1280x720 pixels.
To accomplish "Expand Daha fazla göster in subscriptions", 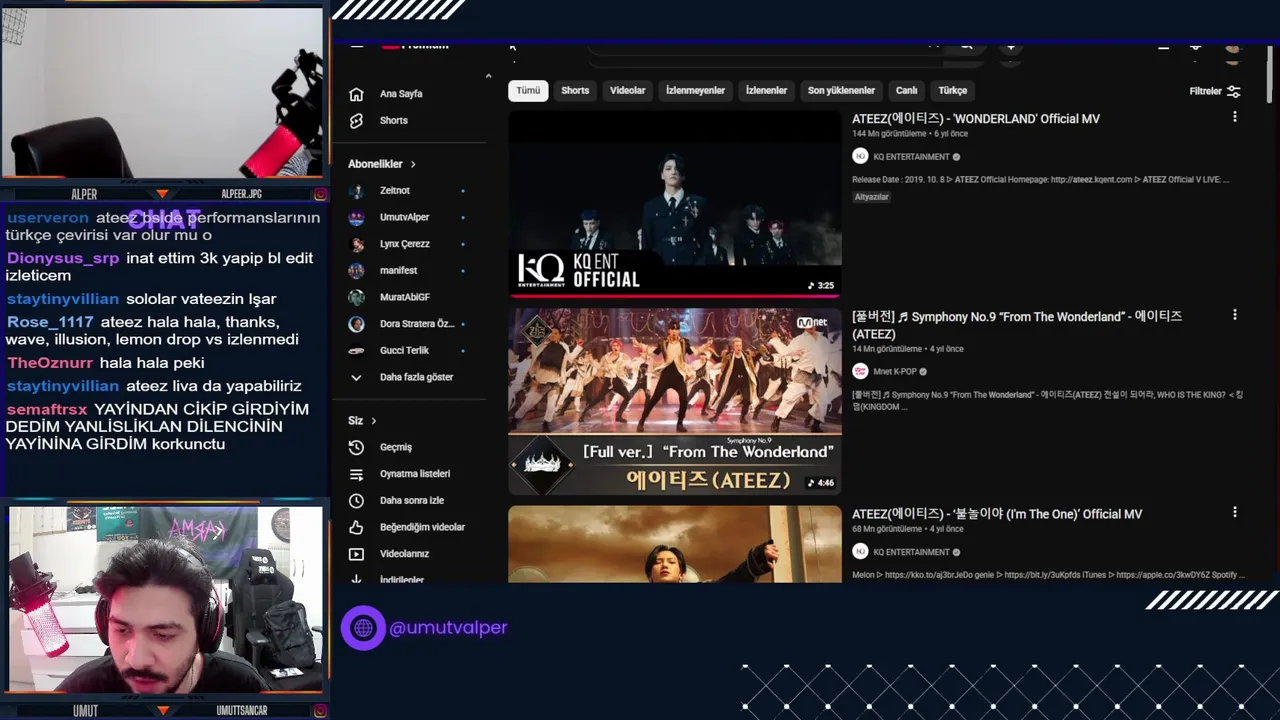I will 401,377.
